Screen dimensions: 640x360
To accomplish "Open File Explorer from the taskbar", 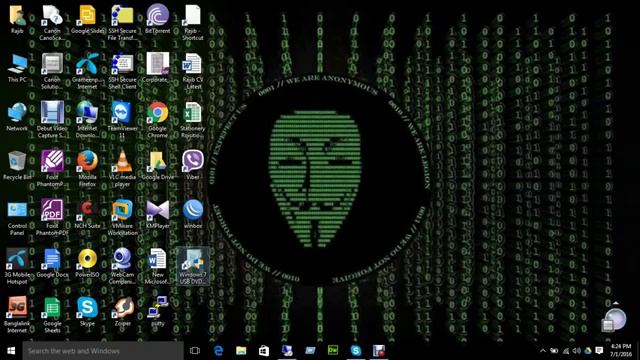I will coord(241,351).
